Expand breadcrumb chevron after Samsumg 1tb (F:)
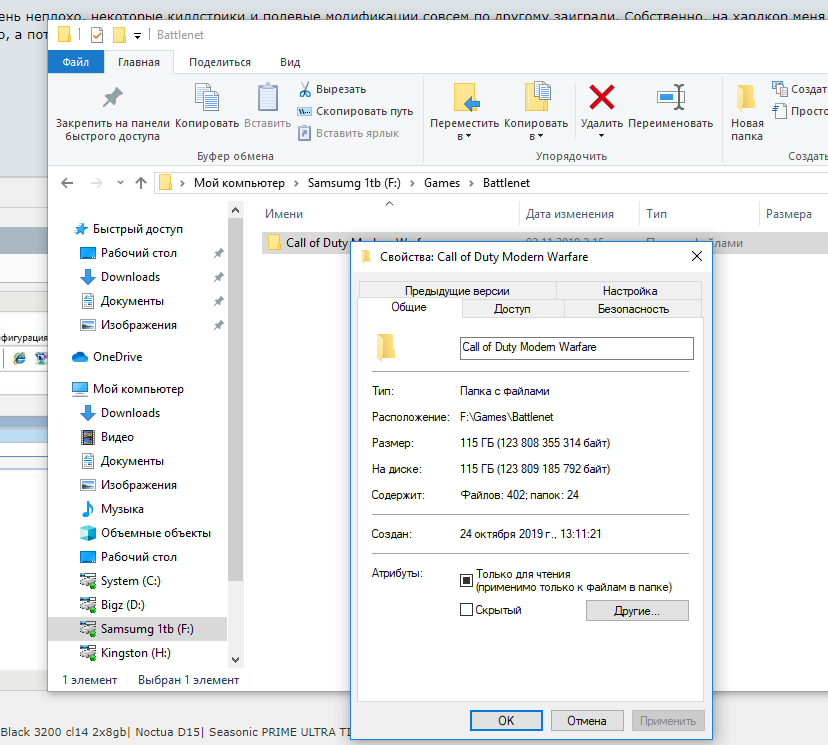 [412, 183]
